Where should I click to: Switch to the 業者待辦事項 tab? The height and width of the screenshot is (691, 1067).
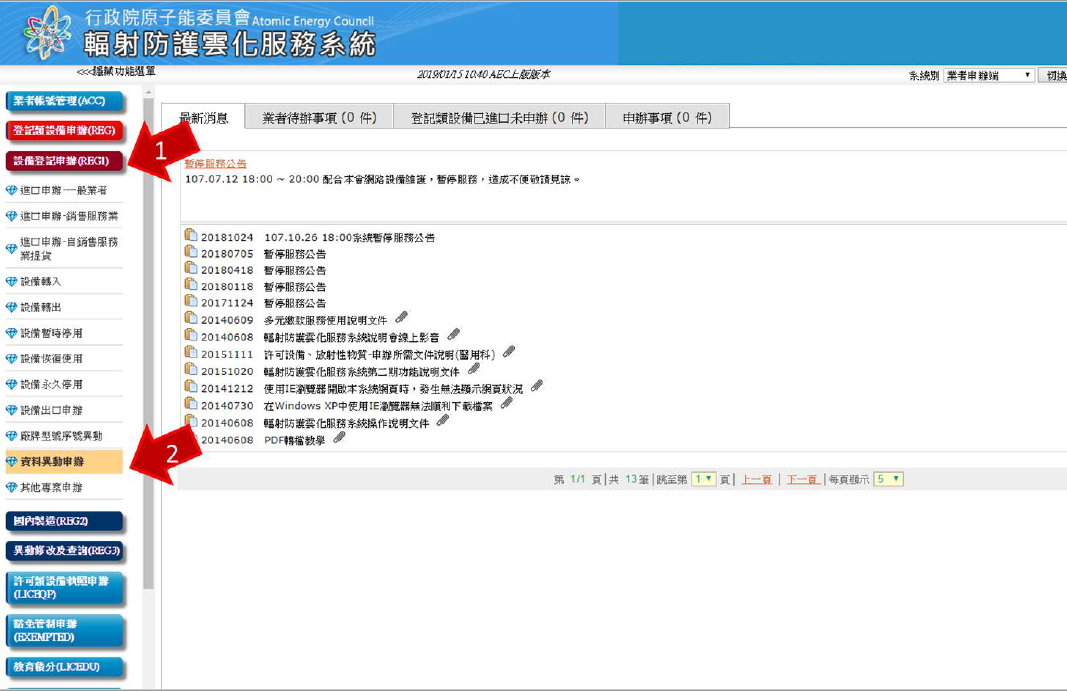click(x=319, y=118)
